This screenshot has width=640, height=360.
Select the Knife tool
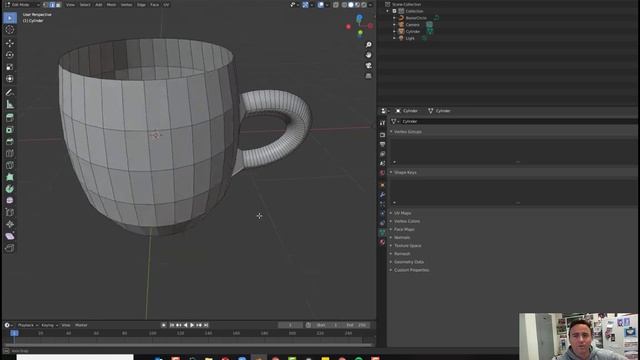10,165
